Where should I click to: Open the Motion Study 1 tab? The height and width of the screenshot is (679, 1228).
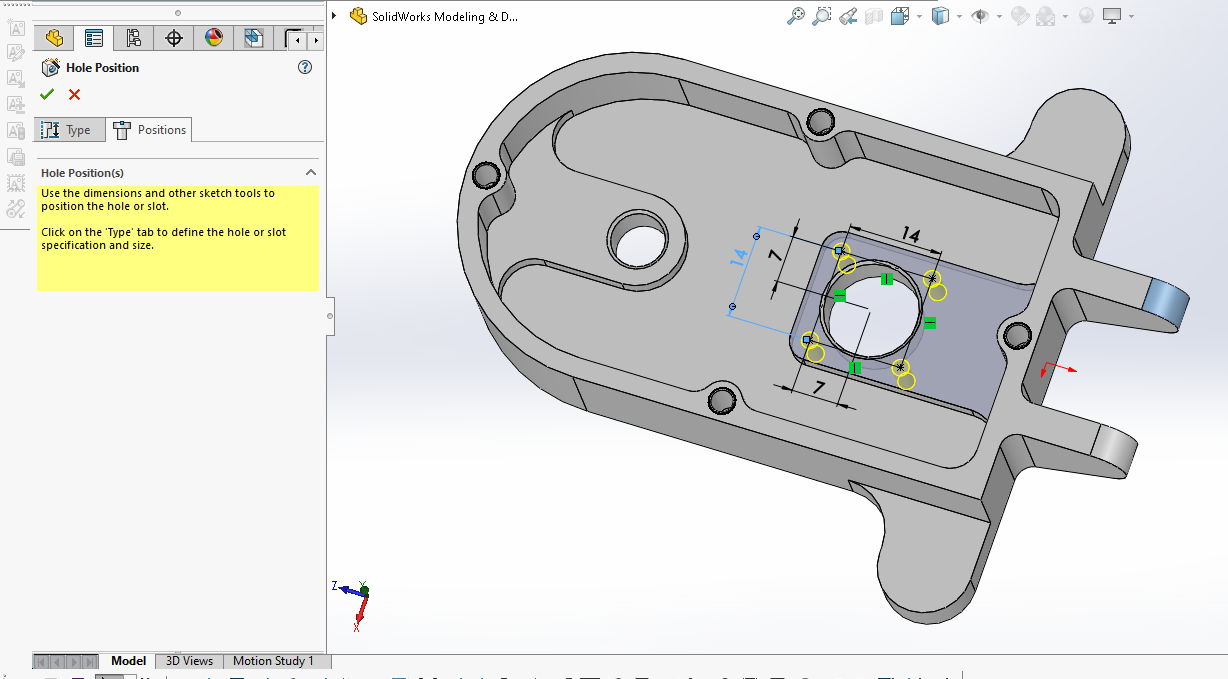[273, 661]
